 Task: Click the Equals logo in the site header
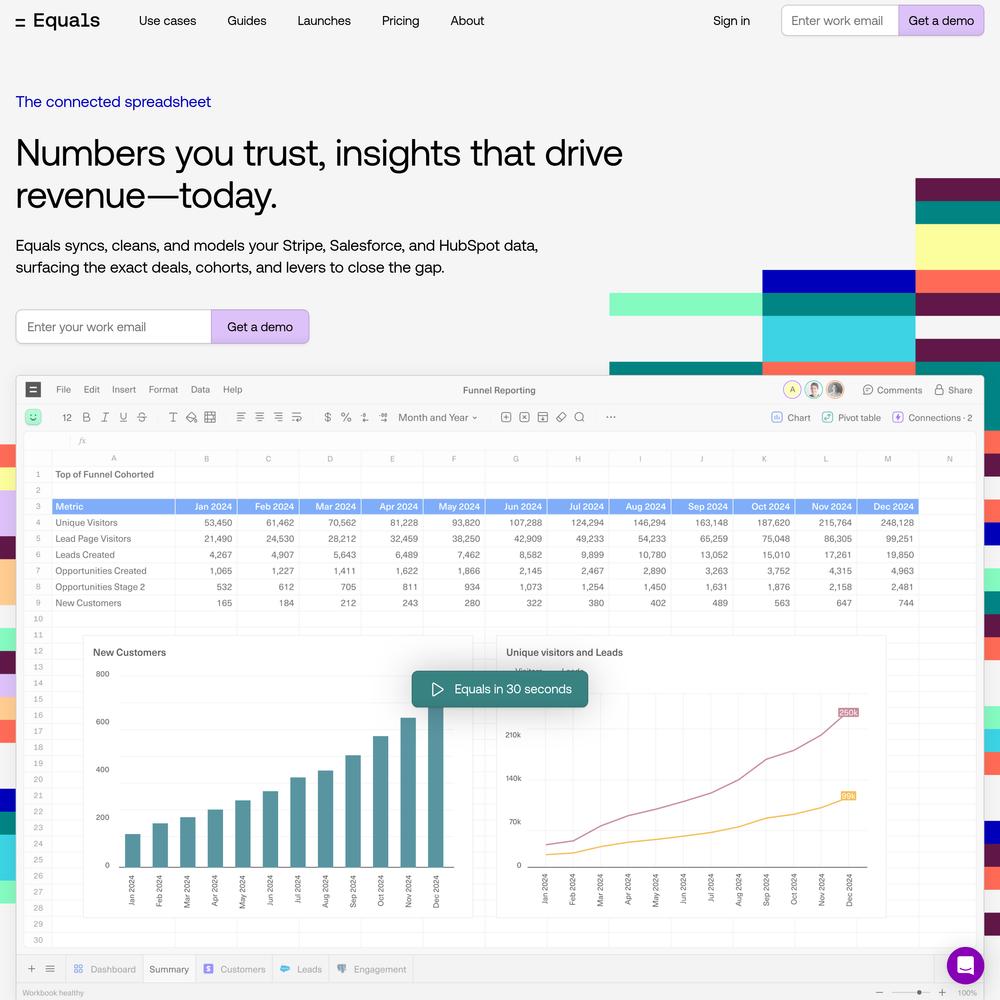pyautogui.click(x=57, y=21)
